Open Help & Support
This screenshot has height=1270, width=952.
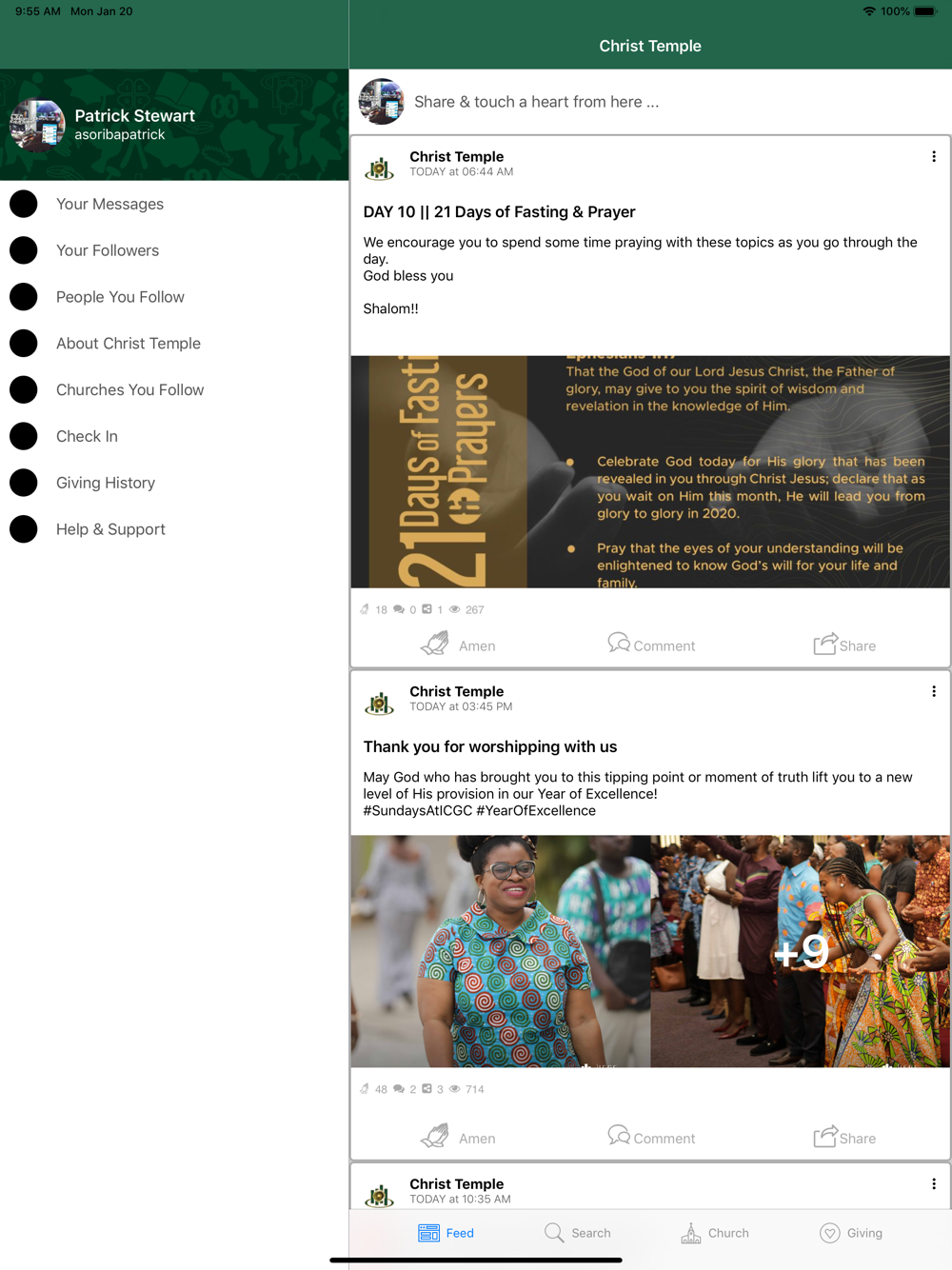174,529
